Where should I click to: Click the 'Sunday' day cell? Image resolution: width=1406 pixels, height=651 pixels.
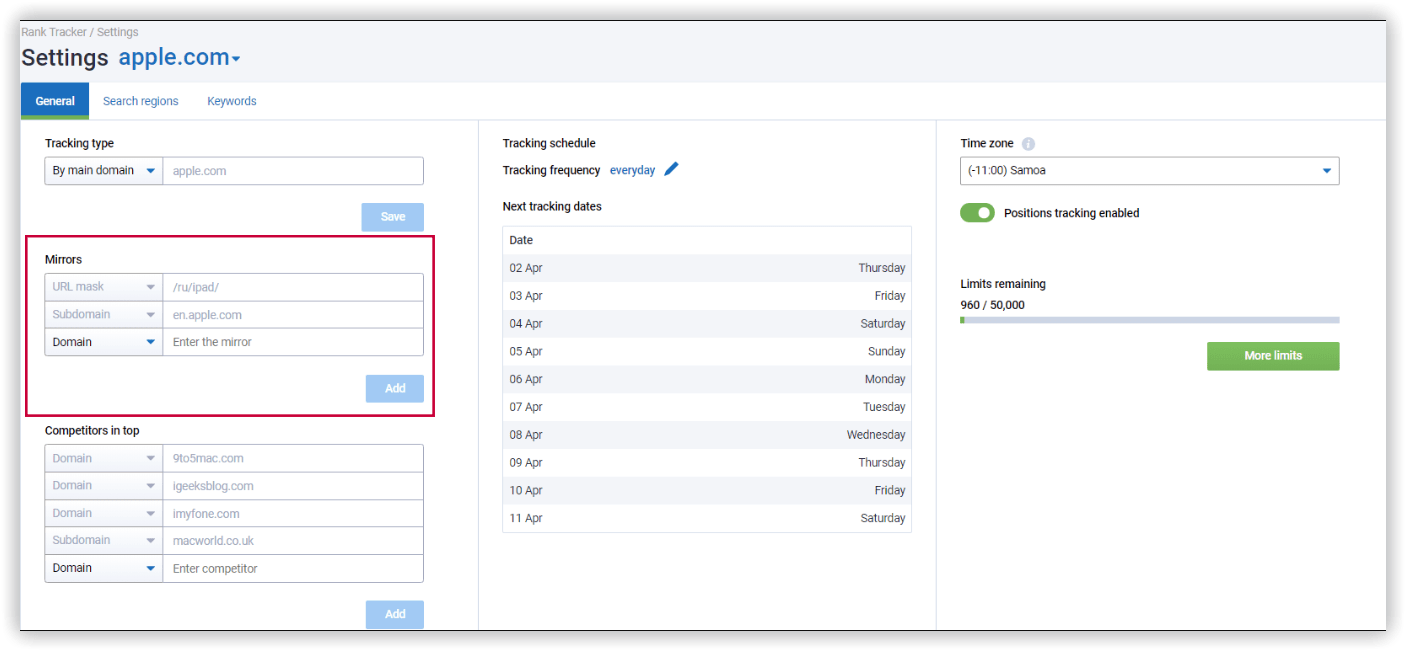pyautogui.click(x=887, y=351)
